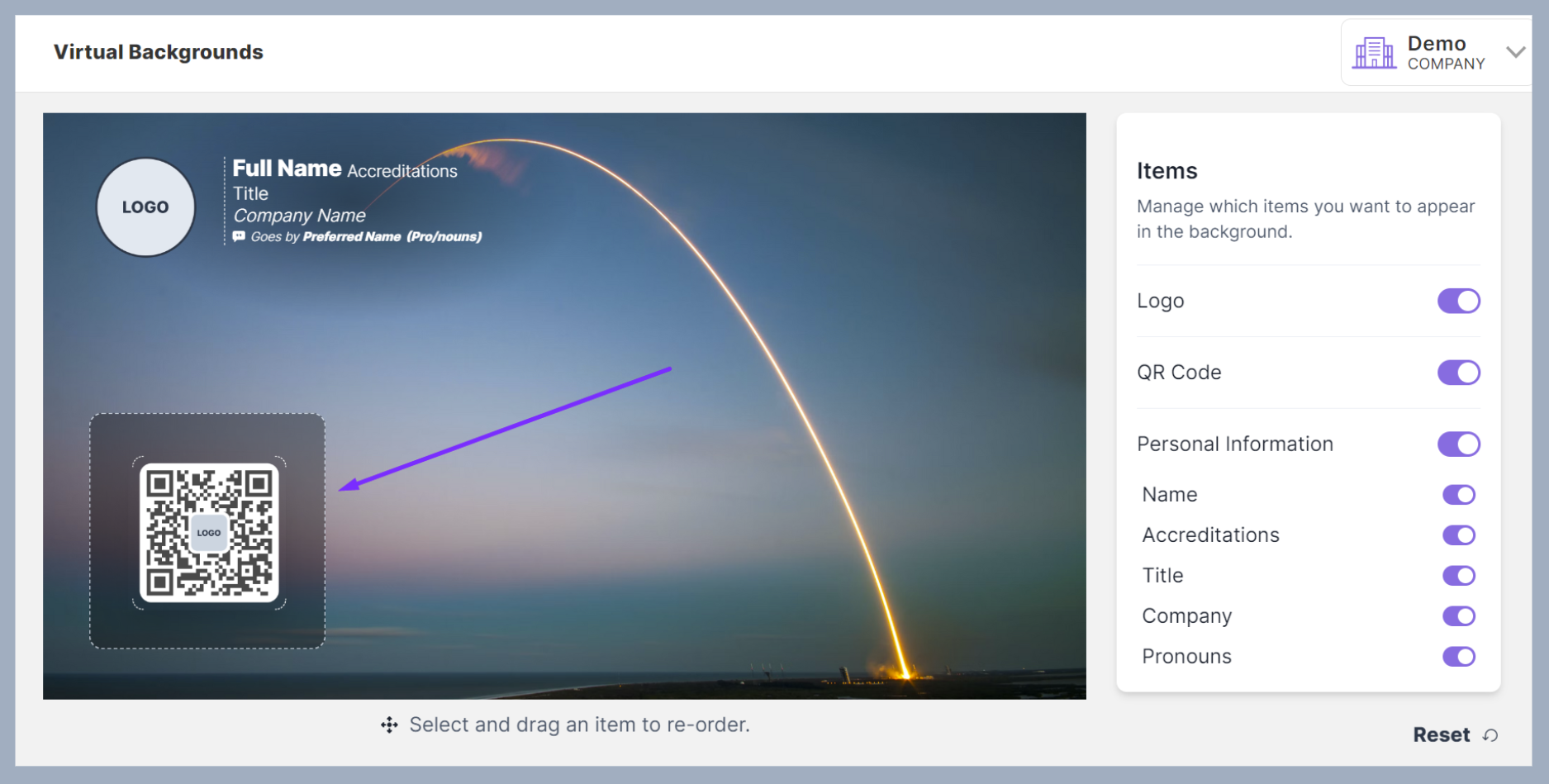
Task: Click the Personal Information label
Action: (1235, 444)
